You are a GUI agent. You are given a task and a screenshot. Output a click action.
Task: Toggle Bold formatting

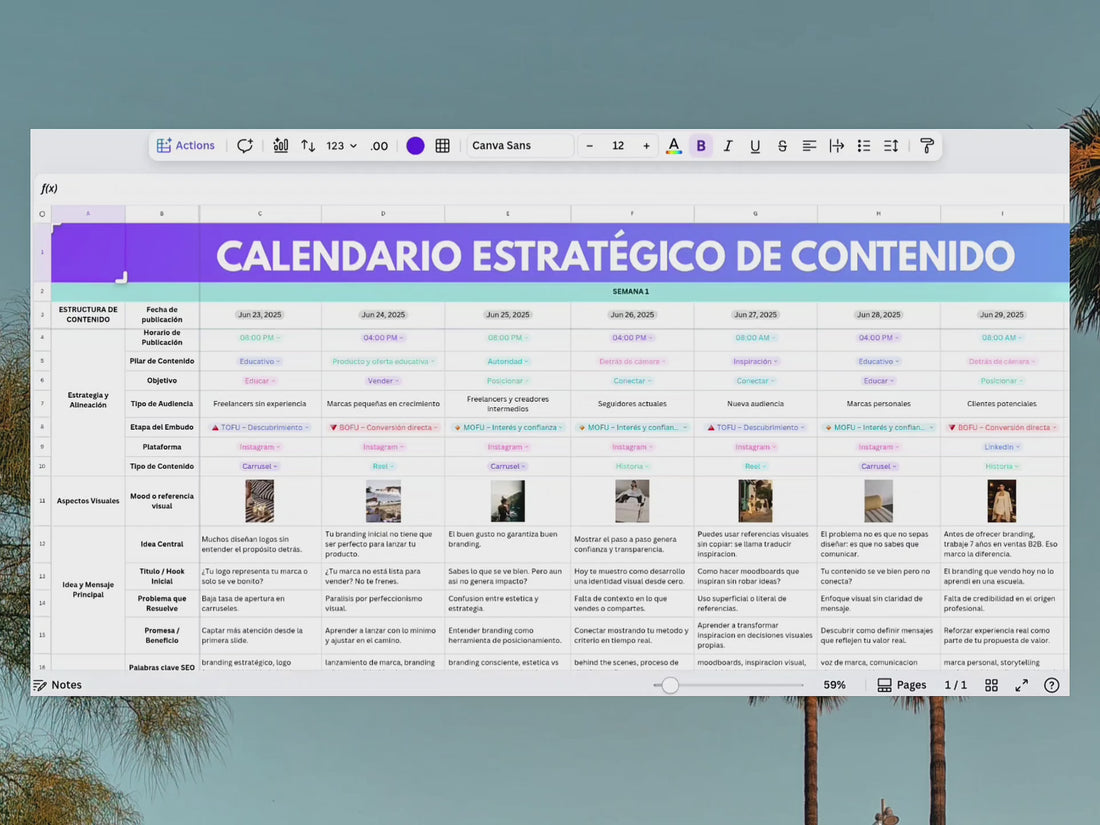[701, 145]
